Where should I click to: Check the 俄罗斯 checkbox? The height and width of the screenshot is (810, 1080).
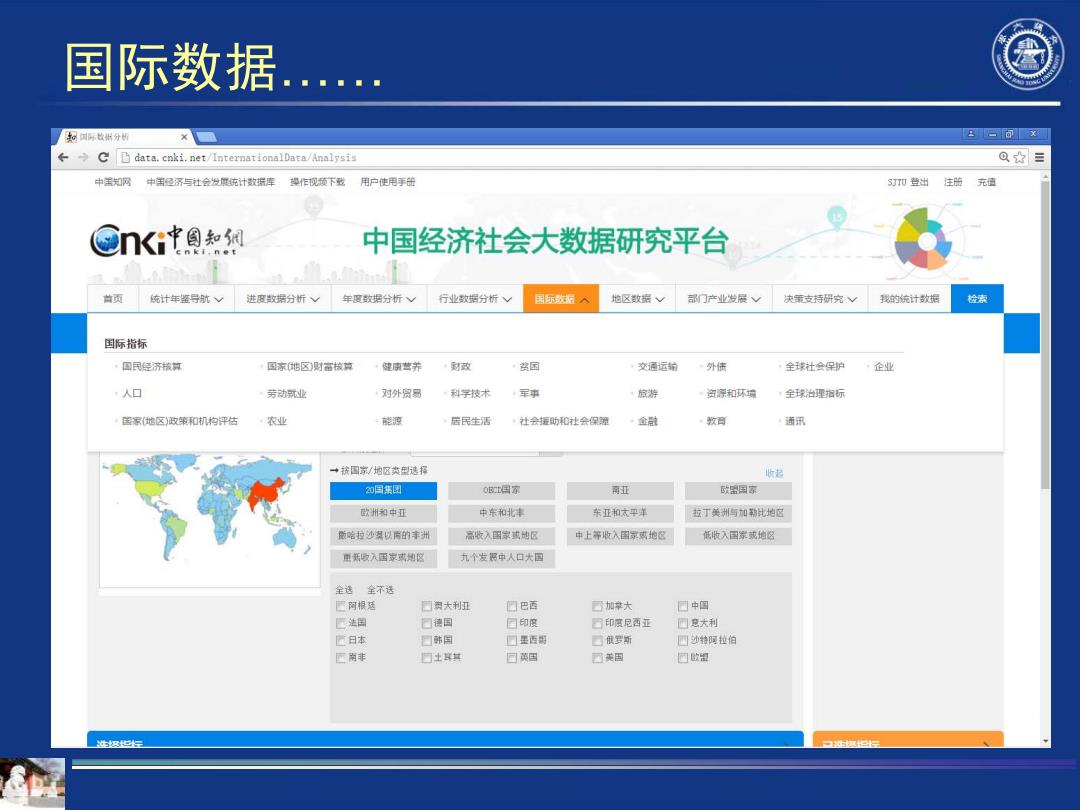[x=597, y=641]
